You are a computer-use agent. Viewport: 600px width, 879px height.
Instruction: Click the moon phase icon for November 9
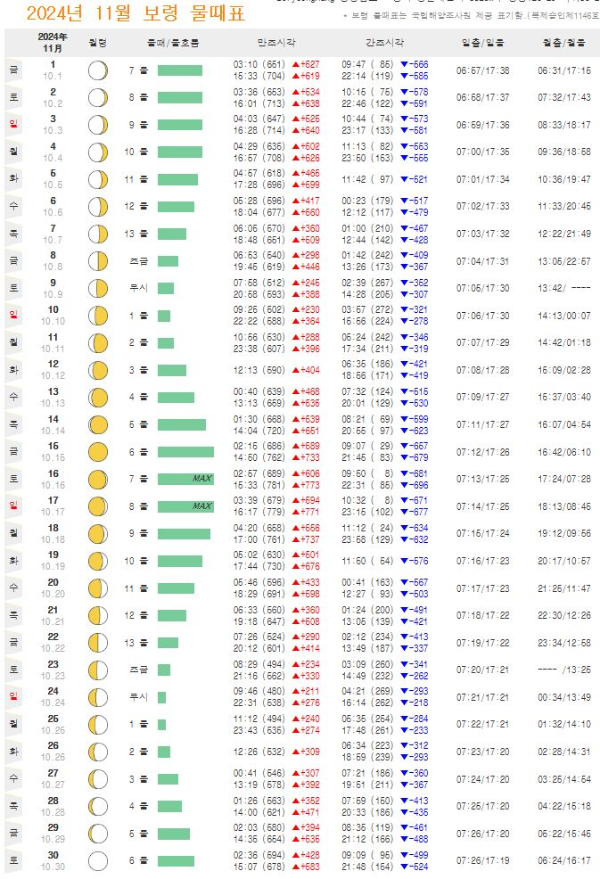click(98, 289)
